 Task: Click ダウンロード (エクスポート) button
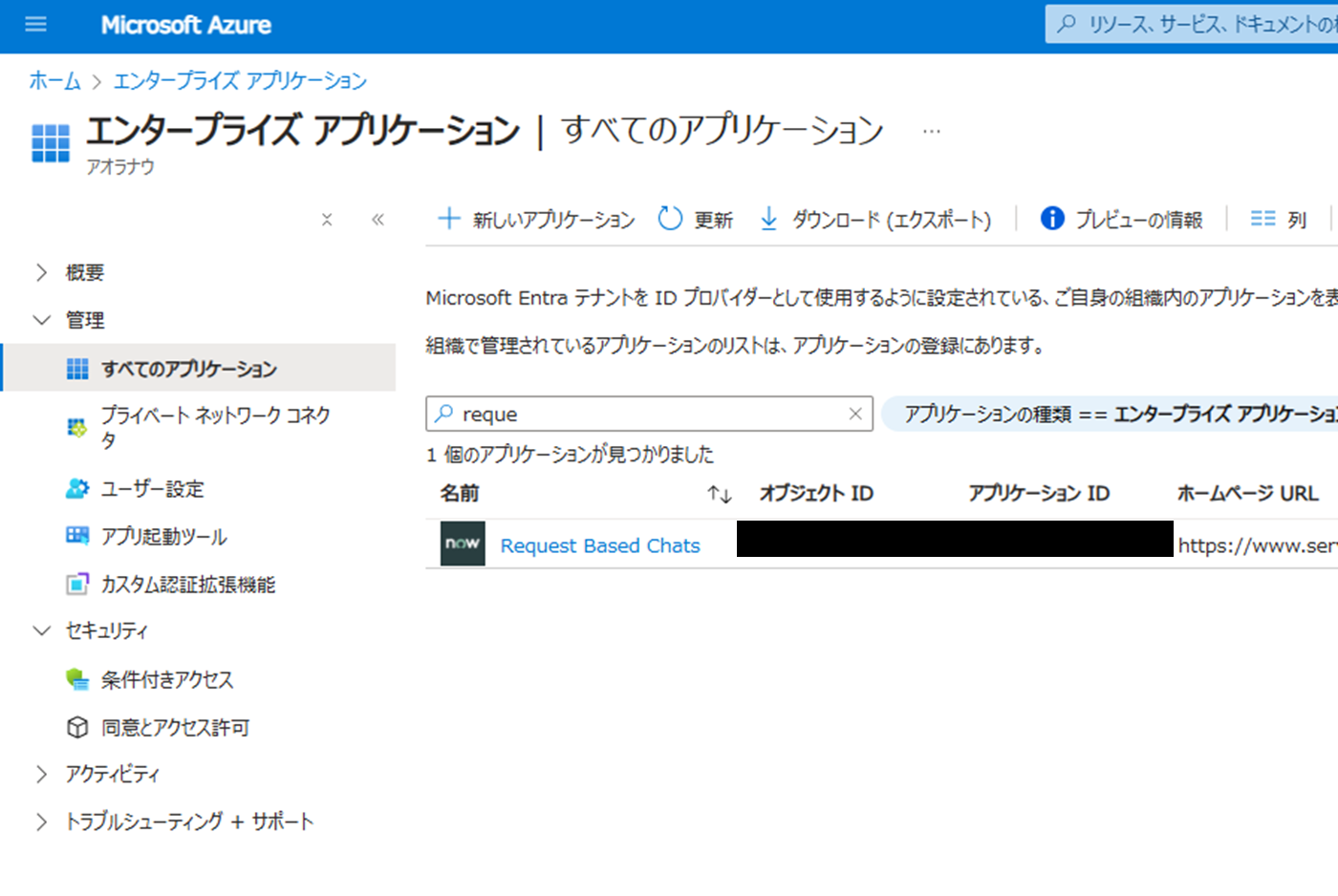(875, 220)
